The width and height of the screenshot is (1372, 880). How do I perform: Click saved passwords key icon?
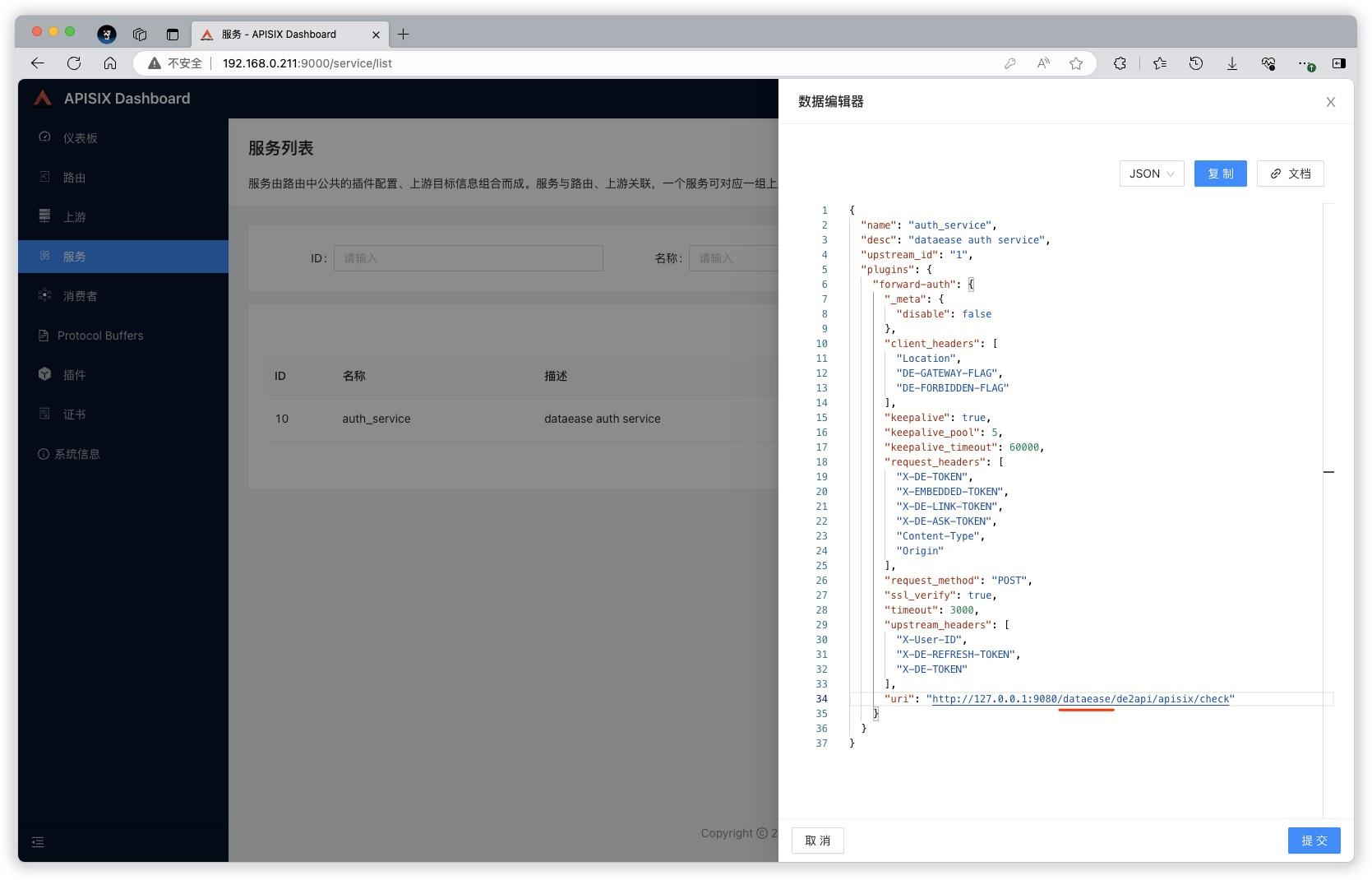(x=1010, y=63)
